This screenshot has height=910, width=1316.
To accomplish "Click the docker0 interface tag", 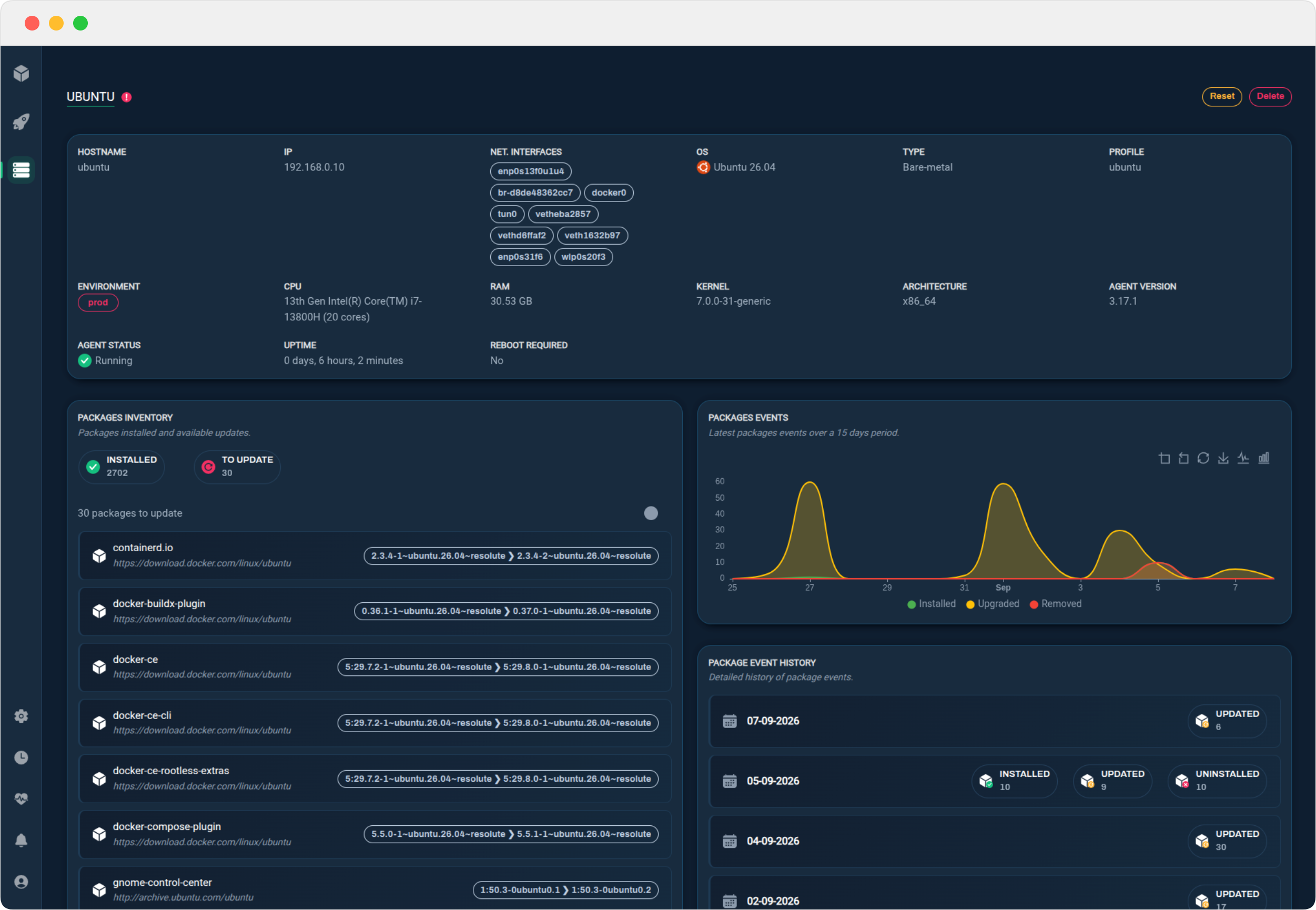I will click(x=609, y=193).
